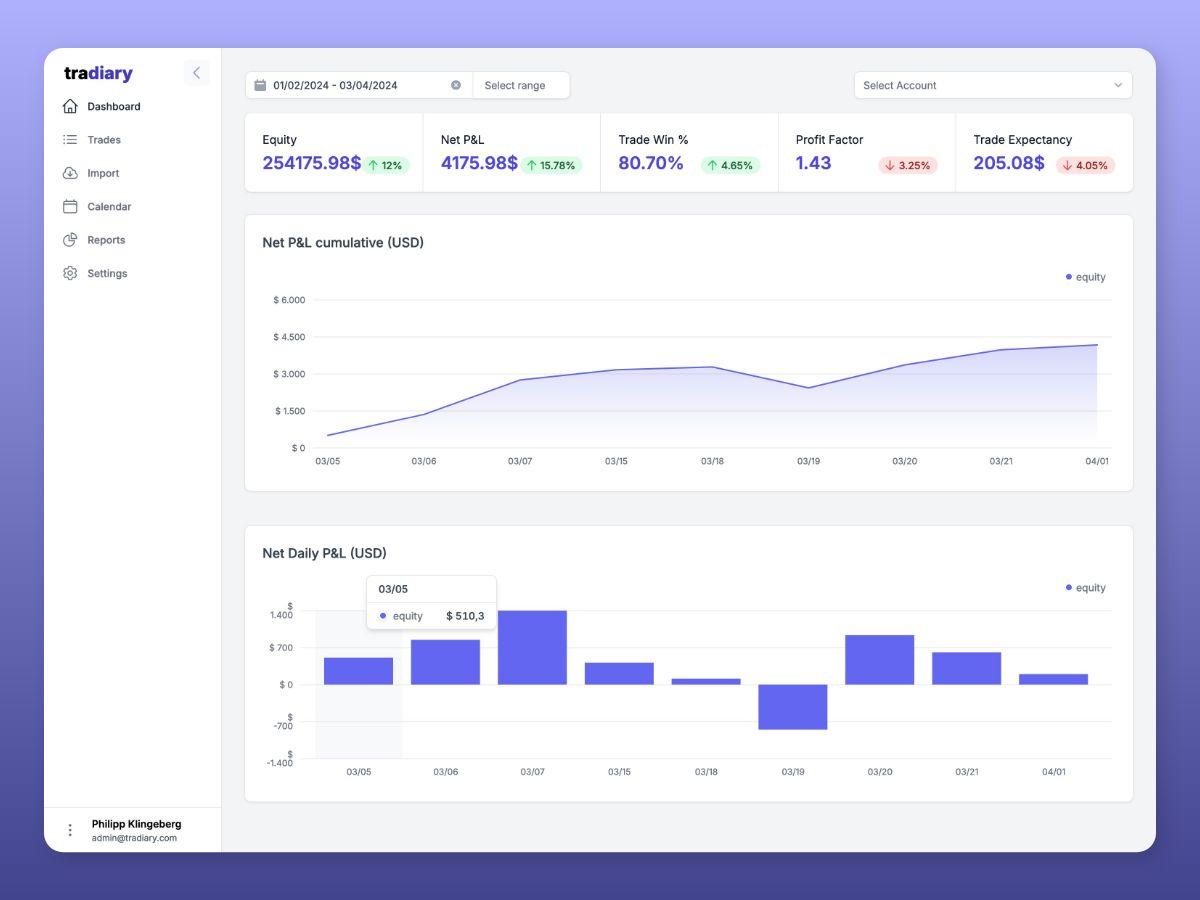Click the 03/06 daily P&L bar

(445, 662)
